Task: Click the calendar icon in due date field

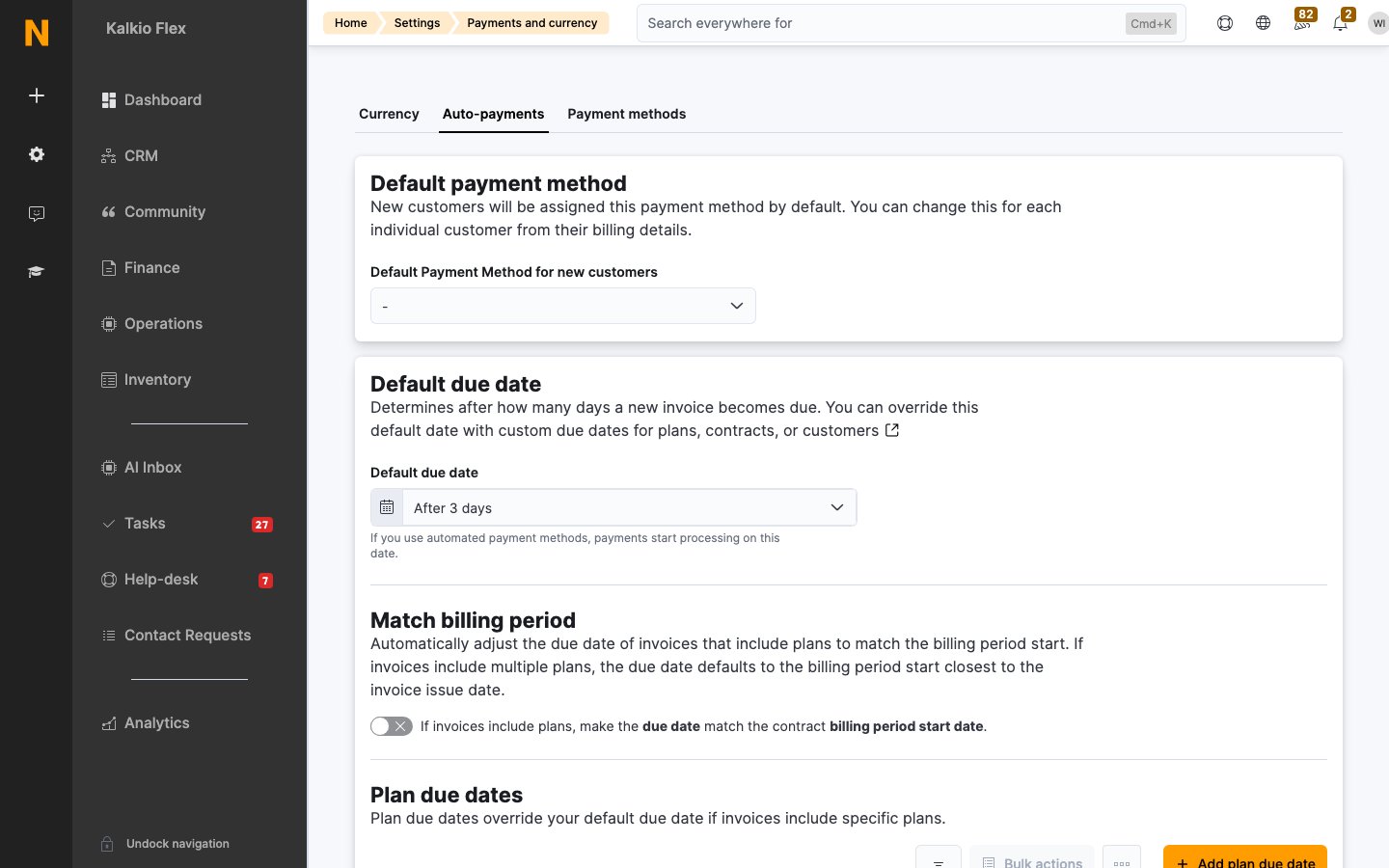Action: pos(387,507)
